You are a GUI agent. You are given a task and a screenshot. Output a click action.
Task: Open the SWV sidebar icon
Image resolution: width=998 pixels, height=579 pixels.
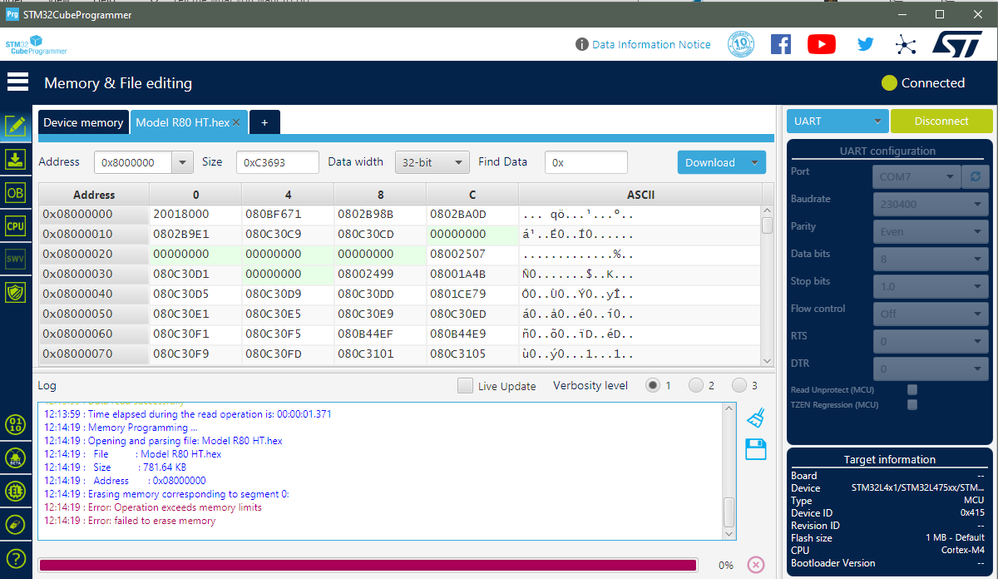click(15, 258)
